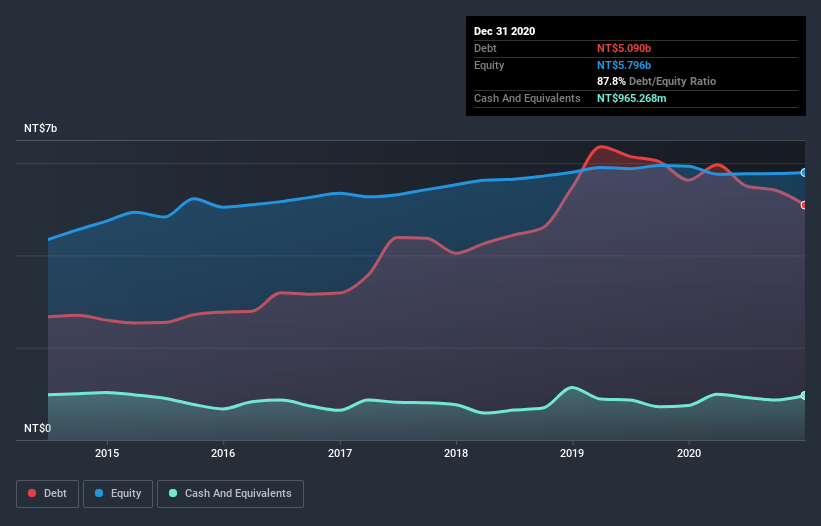
Task: Click the 2020 x-axis label
Action: pyautogui.click(x=689, y=453)
